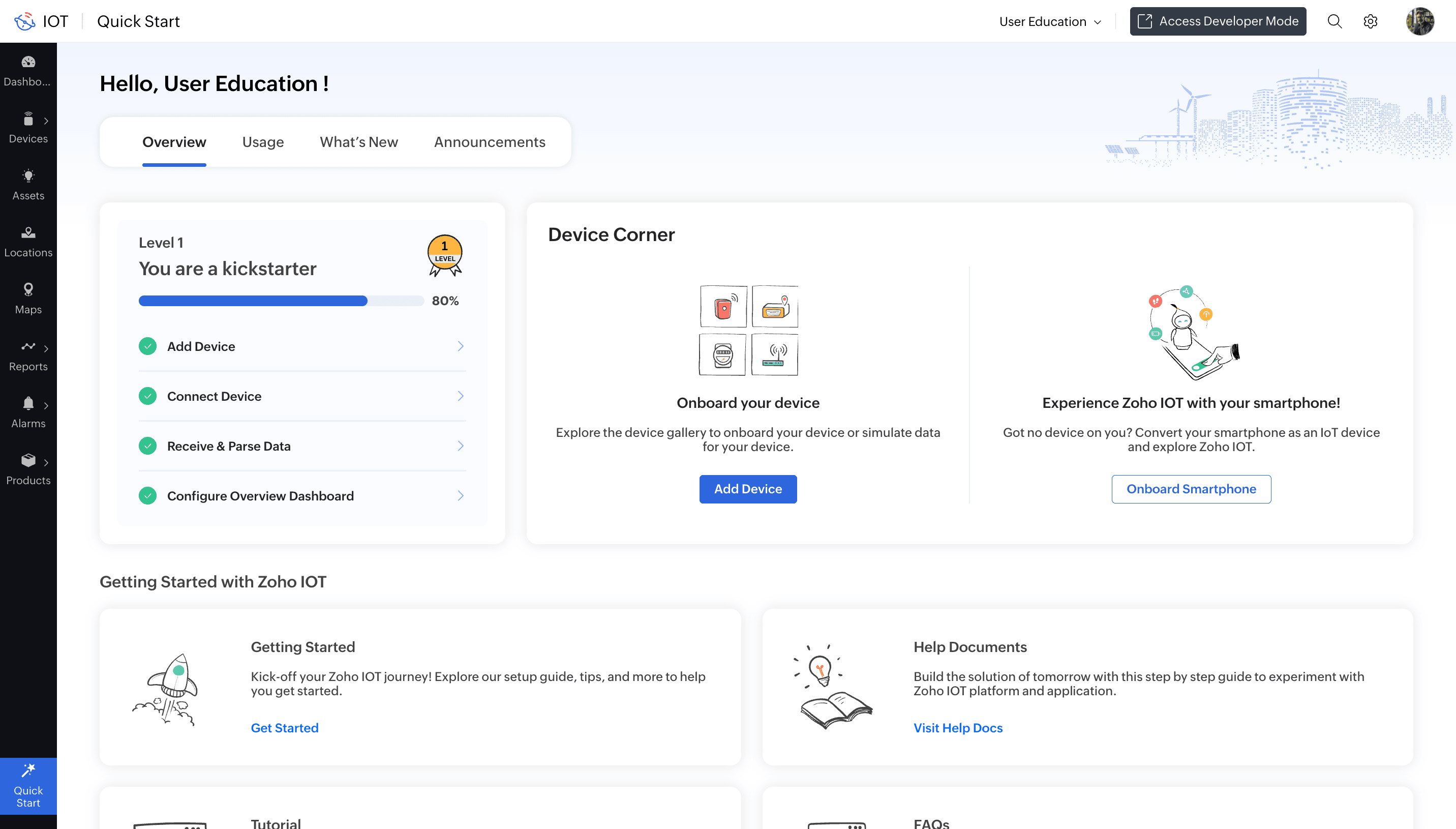Viewport: 1456px width, 829px height.
Task: Open the settings gear icon
Action: point(1370,21)
